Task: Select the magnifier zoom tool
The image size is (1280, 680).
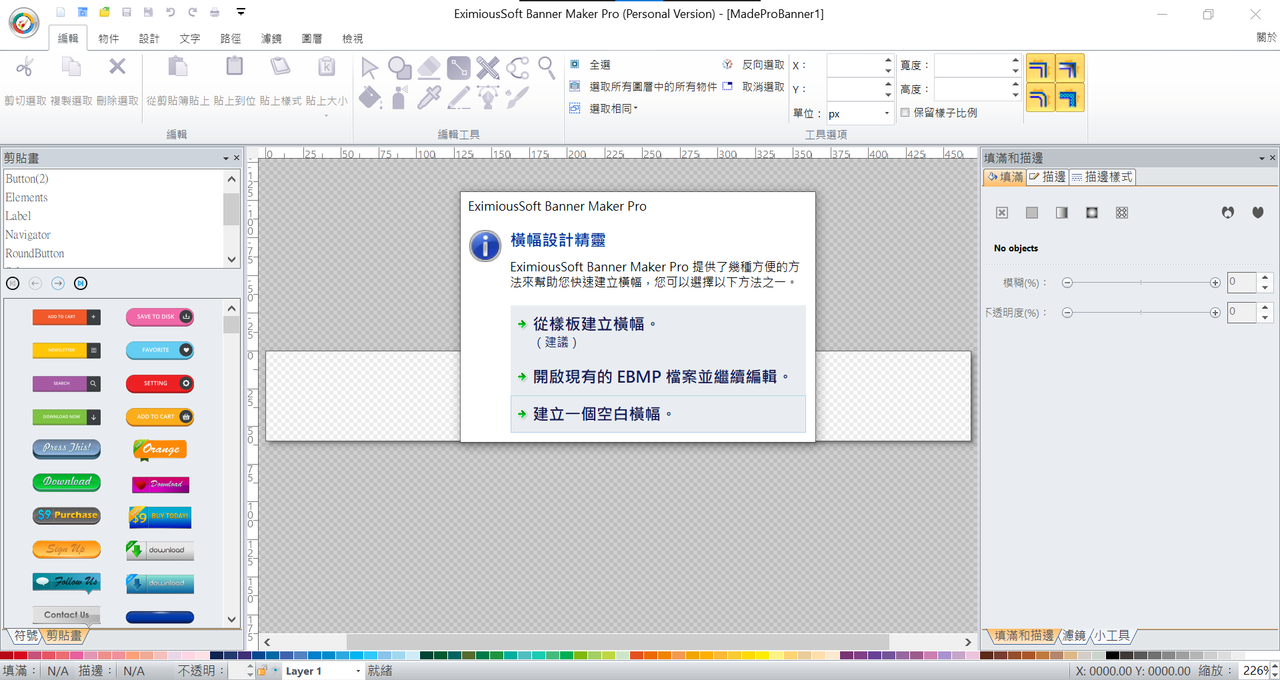Action: pyautogui.click(x=546, y=68)
